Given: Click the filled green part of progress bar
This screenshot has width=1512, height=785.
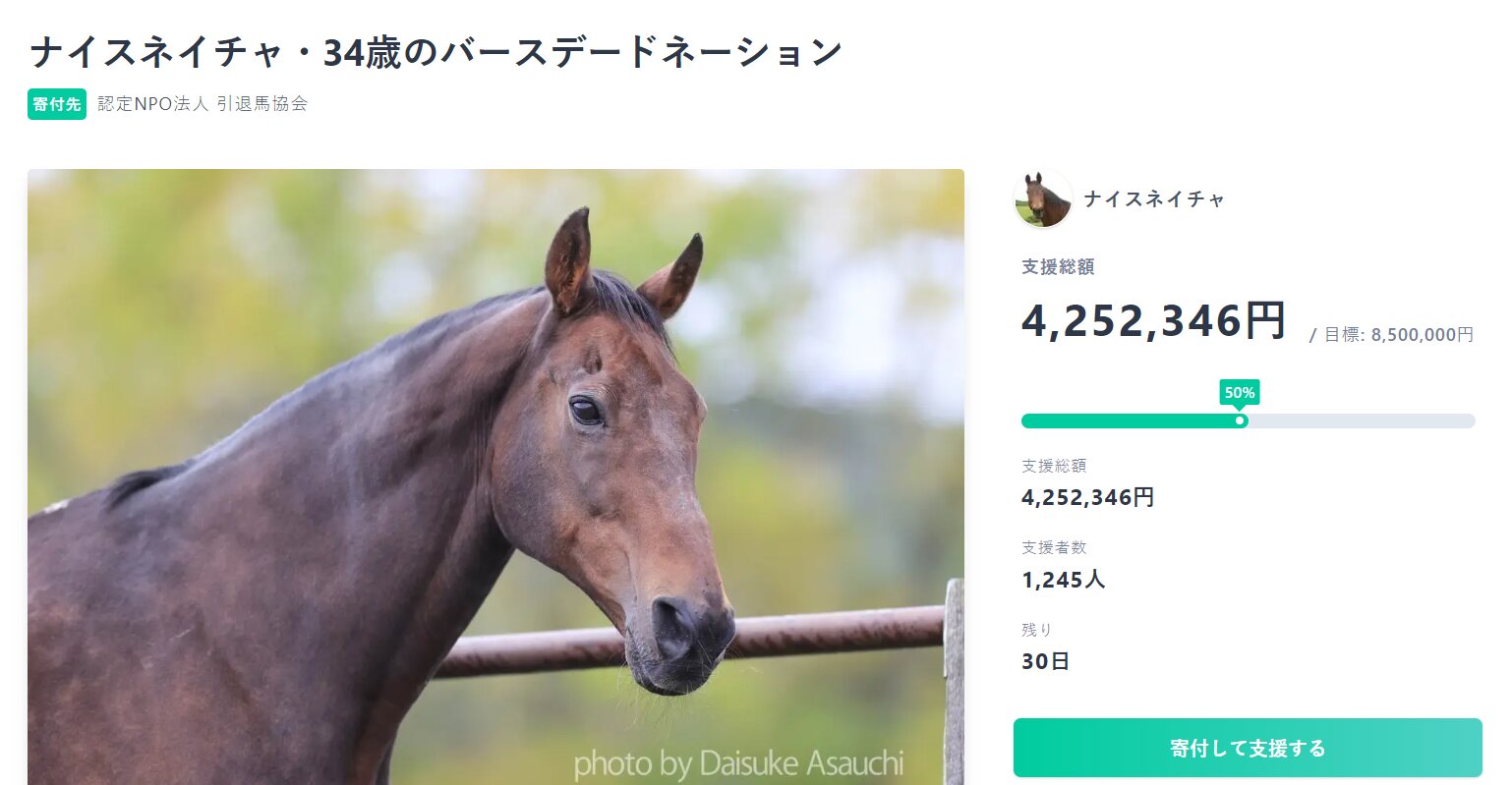Looking at the screenshot, I should click(1129, 421).
